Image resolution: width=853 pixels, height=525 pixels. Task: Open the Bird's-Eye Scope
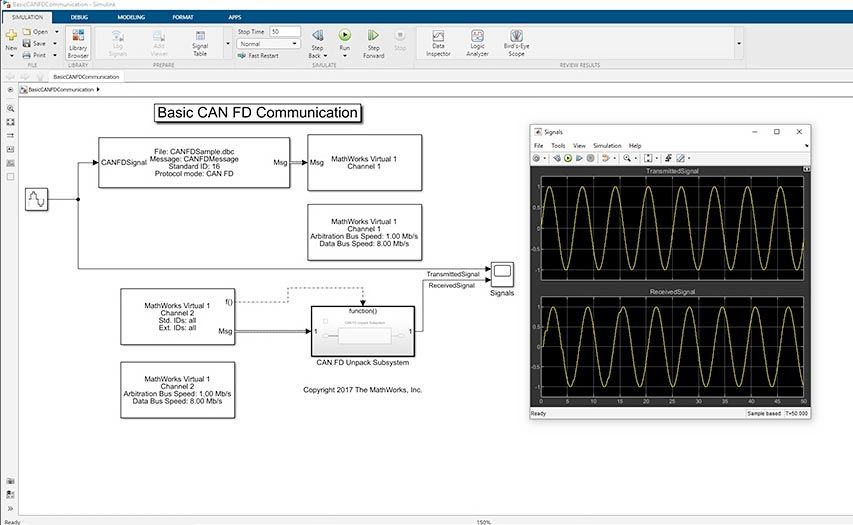click(516, 40)
